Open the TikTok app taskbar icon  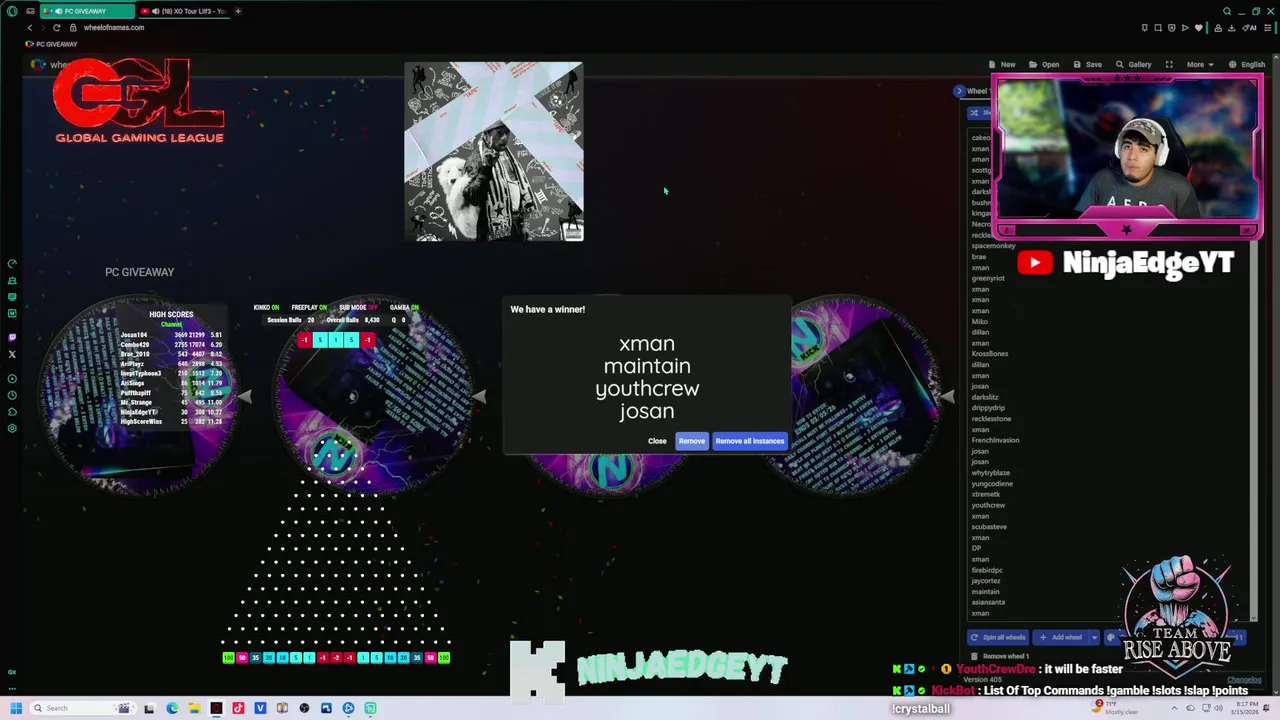[x=238, y=708]
